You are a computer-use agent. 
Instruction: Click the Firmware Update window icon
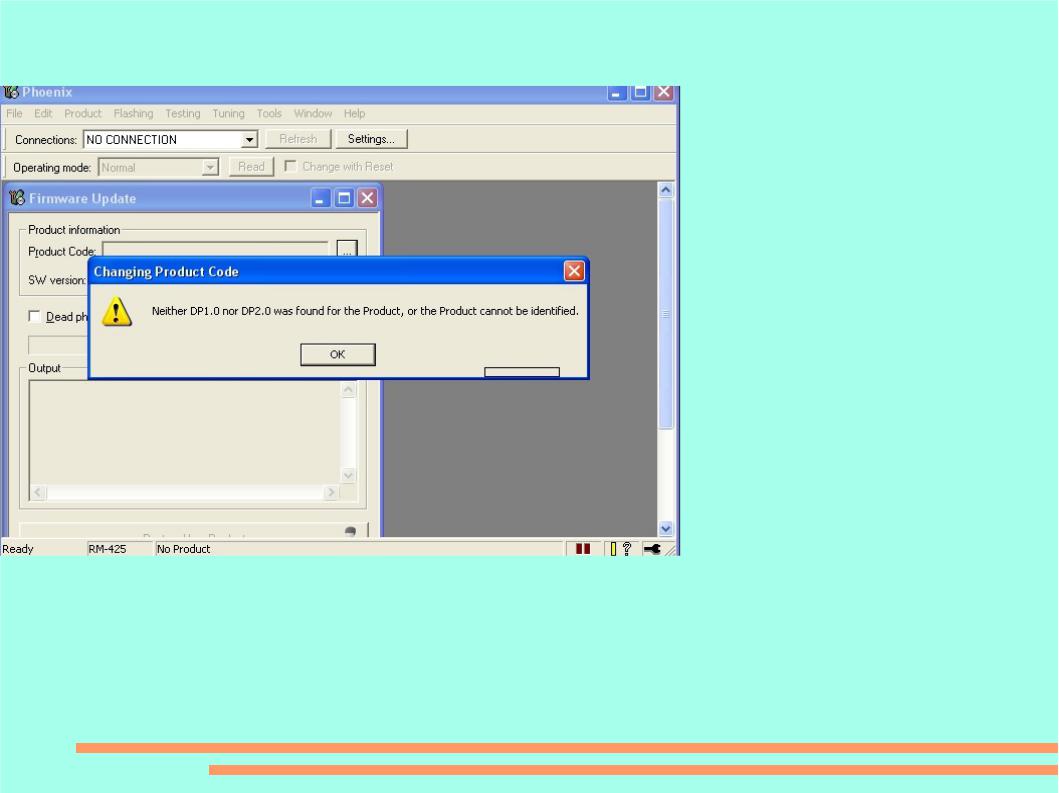coord(17,198)
